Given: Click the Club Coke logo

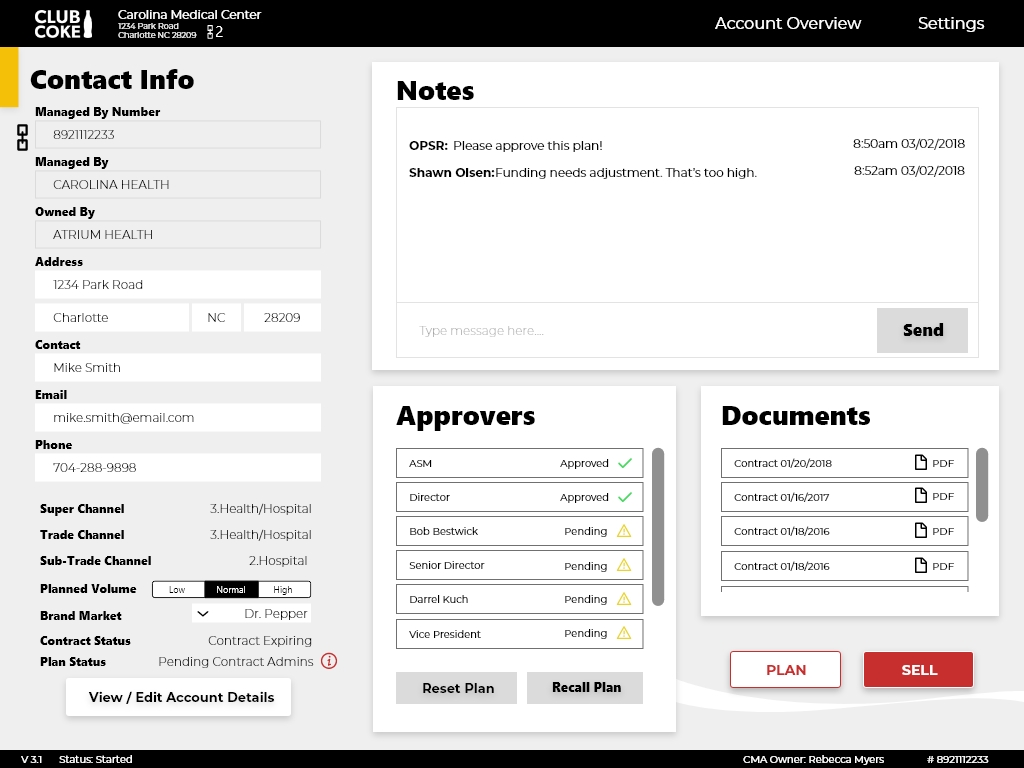Looking at the screenshot, I should click(x=63, y=24).
